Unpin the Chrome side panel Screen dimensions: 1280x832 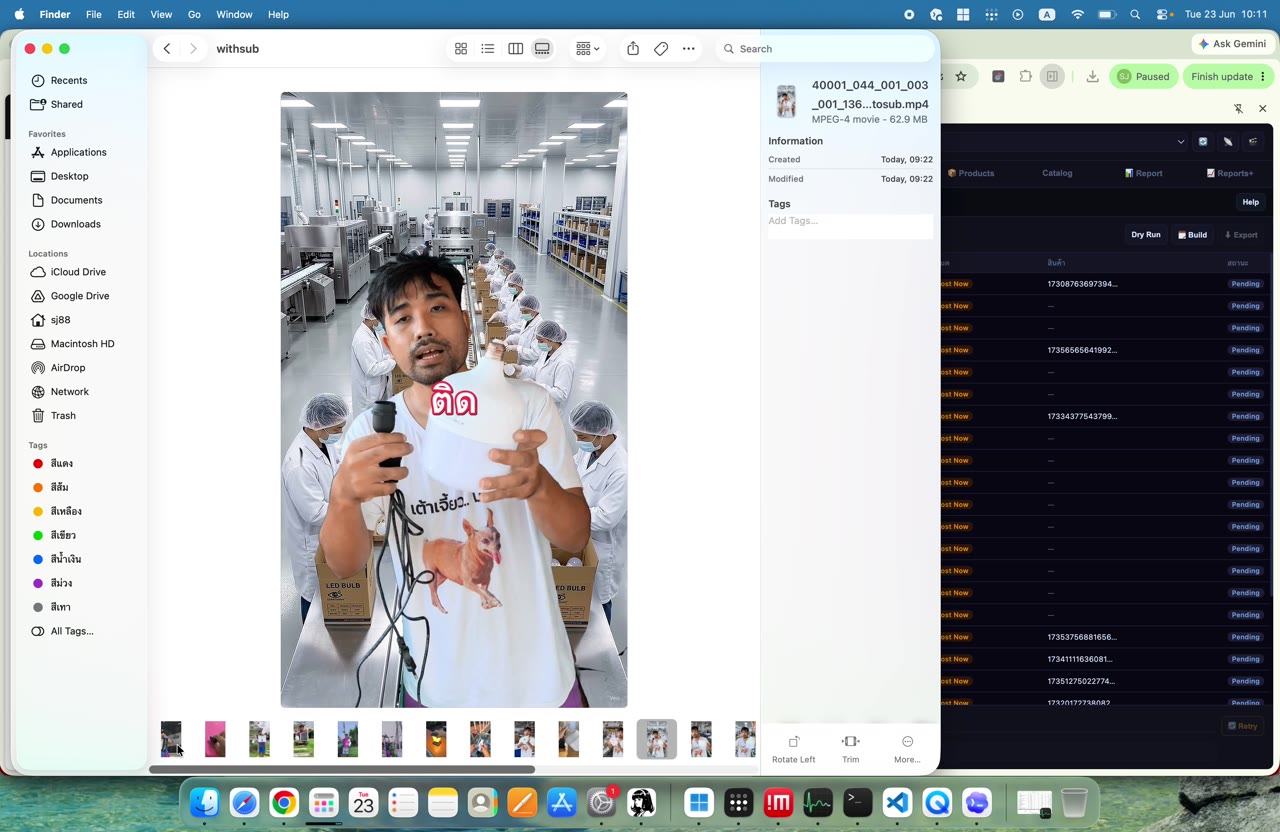coord(1238,108)
